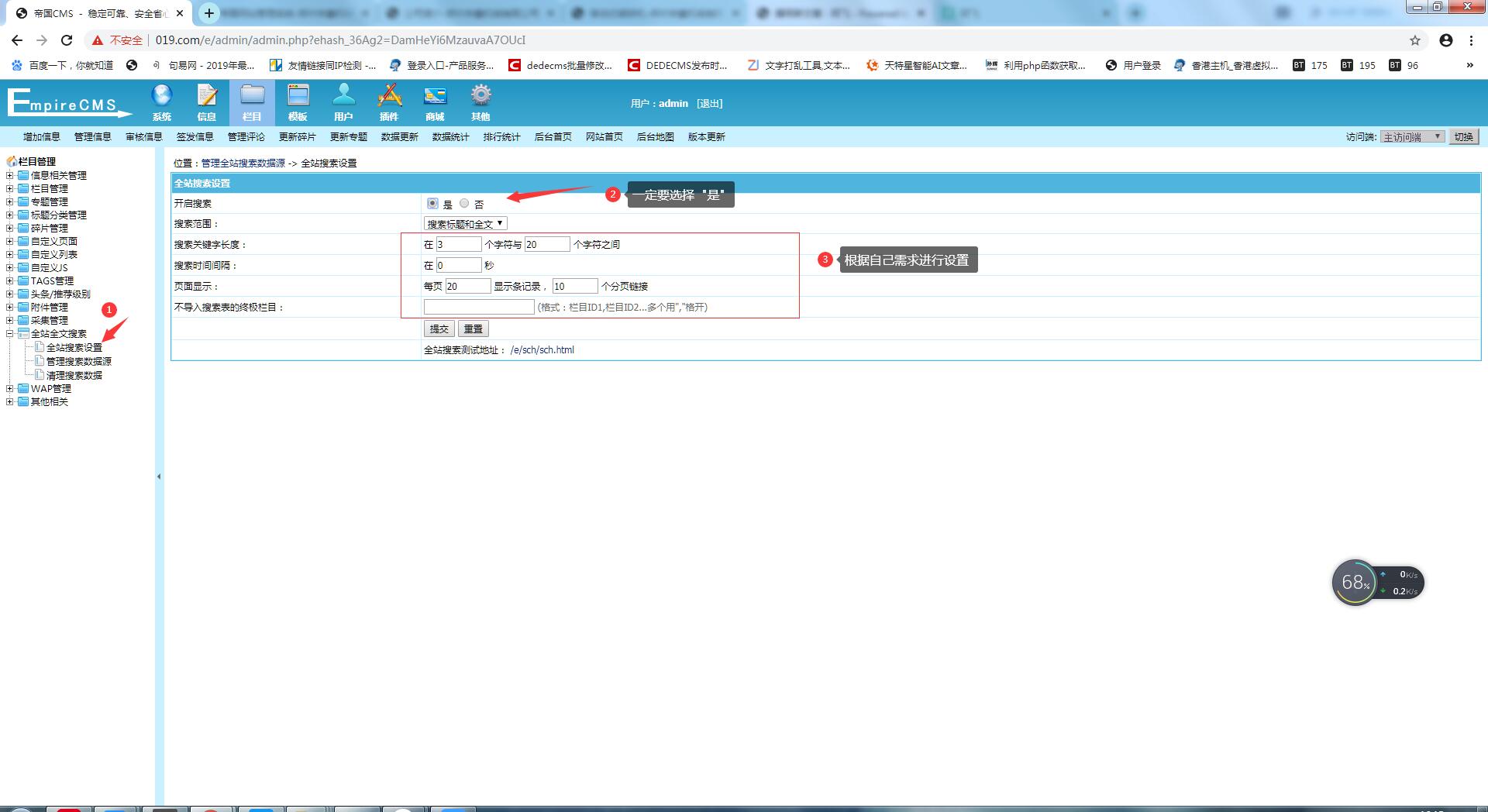Click the left panel collapse arrow
The width and height of the screenshot is (1488, 812).
[x=159, y=477]
